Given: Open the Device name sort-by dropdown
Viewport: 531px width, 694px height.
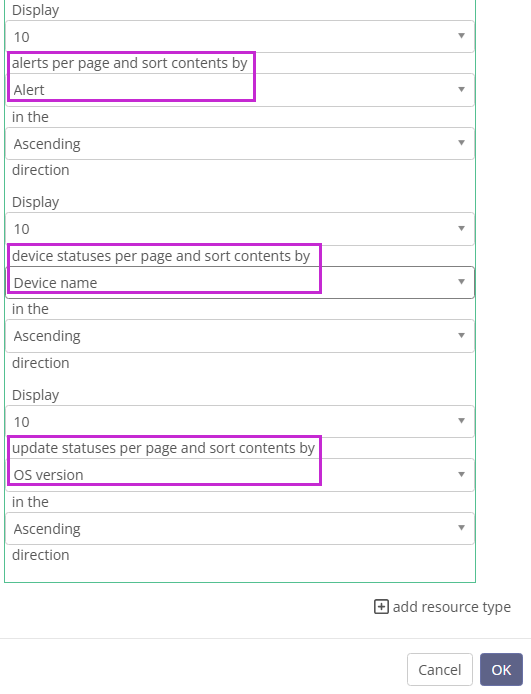Looking at the screenshot, I should point(240,282).
